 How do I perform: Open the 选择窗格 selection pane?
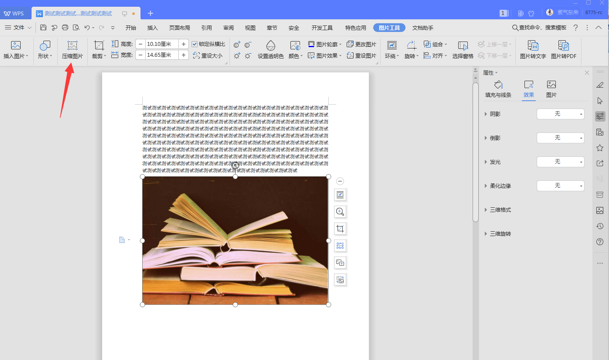(463, 49)
